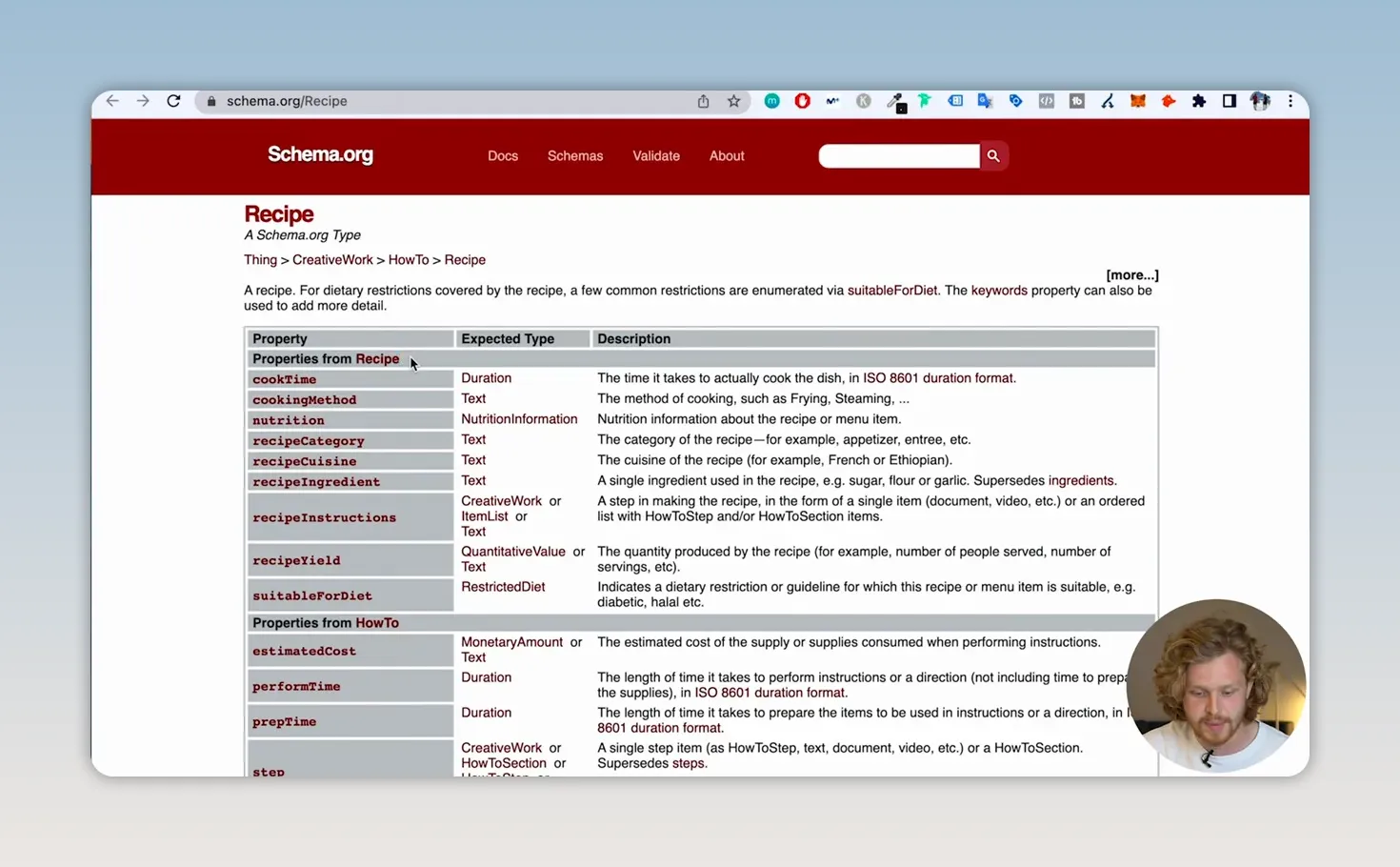Click the address bar URL schema.org/Recipe
This screenshot has width=1400, height=867.
click(287, 101)
